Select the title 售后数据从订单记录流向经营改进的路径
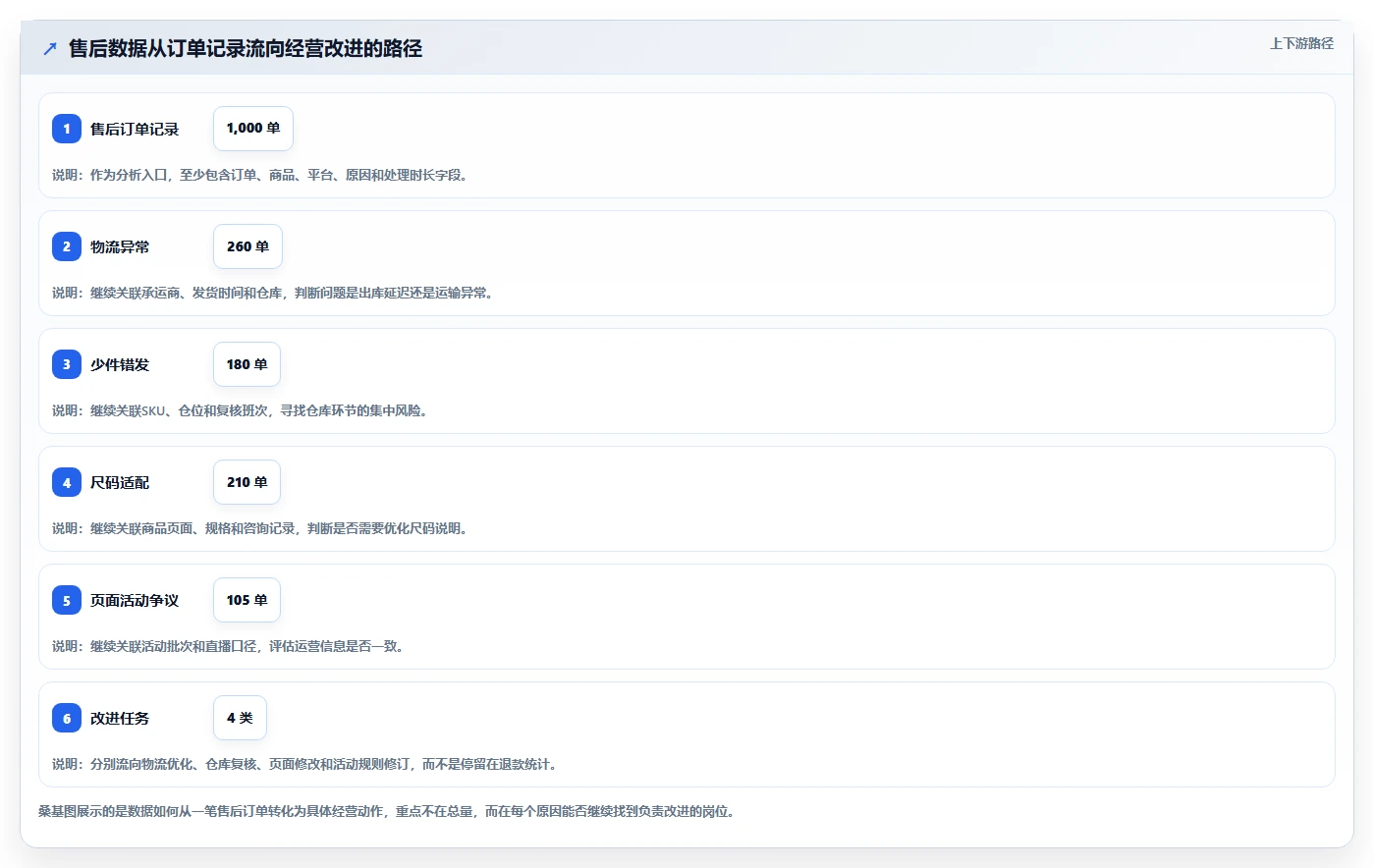Screen dimensions: 1374x868 [x=246, y=48]
